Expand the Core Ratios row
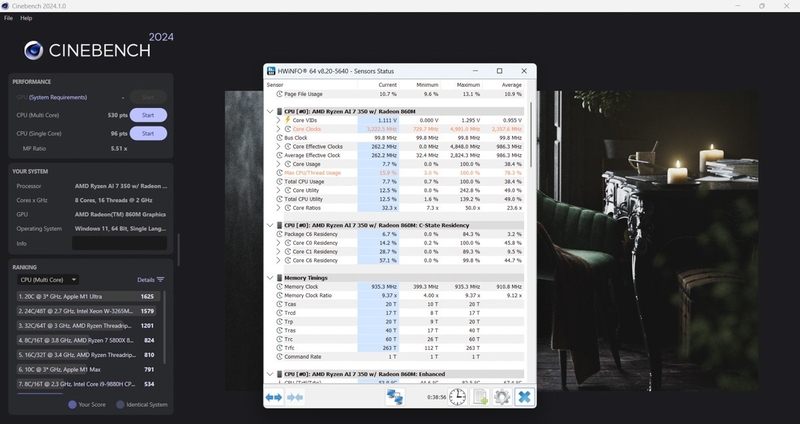The image size is (800, 424). (x=279, y=208)
